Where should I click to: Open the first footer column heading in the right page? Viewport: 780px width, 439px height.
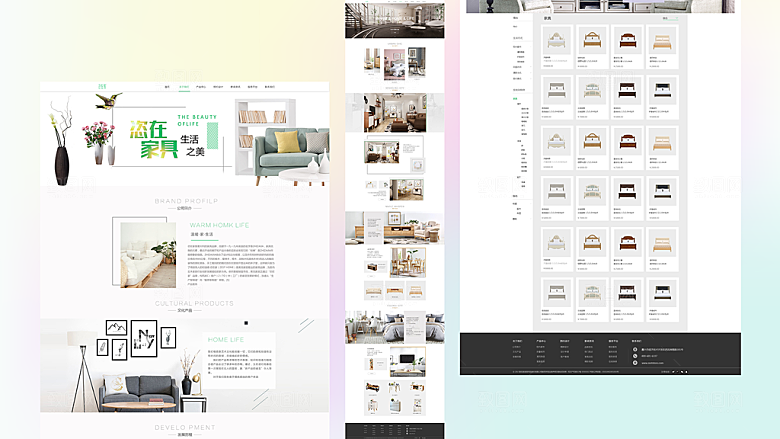[x=517, y=341]
